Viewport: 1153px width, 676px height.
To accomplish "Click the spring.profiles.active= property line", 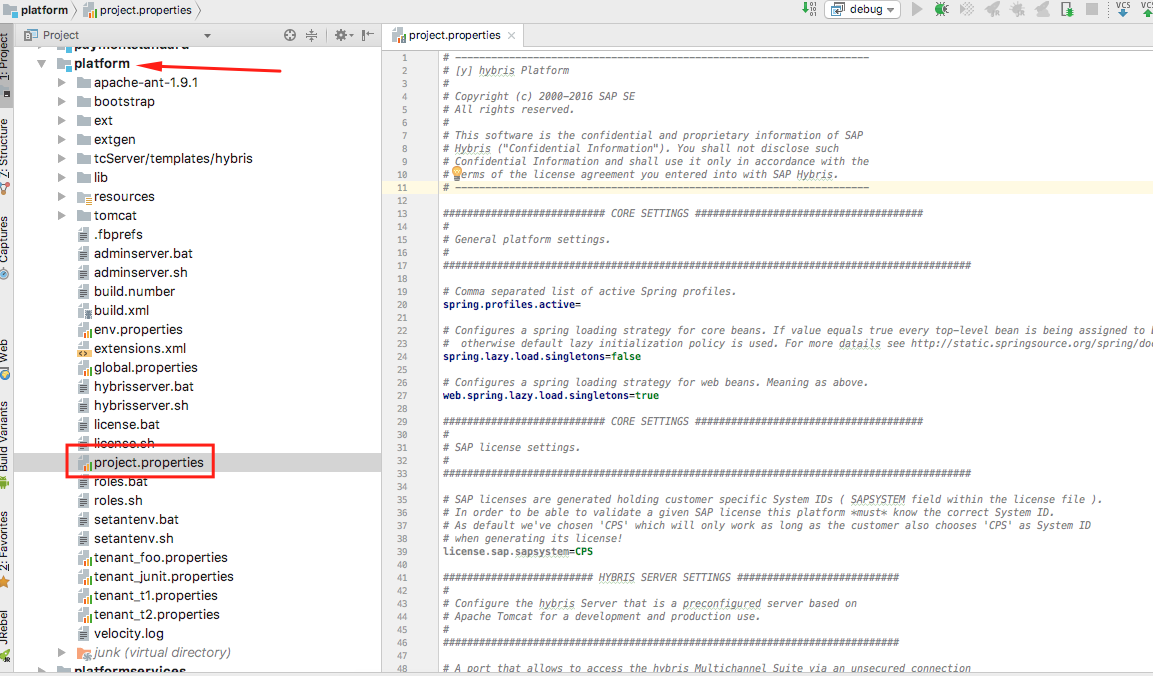I will tap(512, 305).
